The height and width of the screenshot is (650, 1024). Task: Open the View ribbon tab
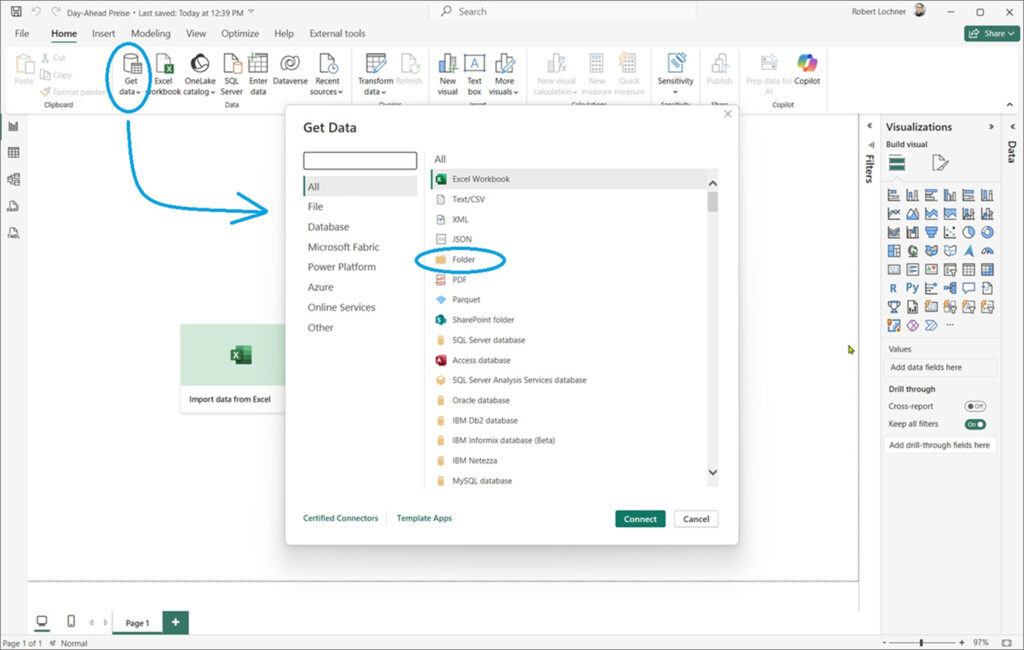tap(196, 33)
